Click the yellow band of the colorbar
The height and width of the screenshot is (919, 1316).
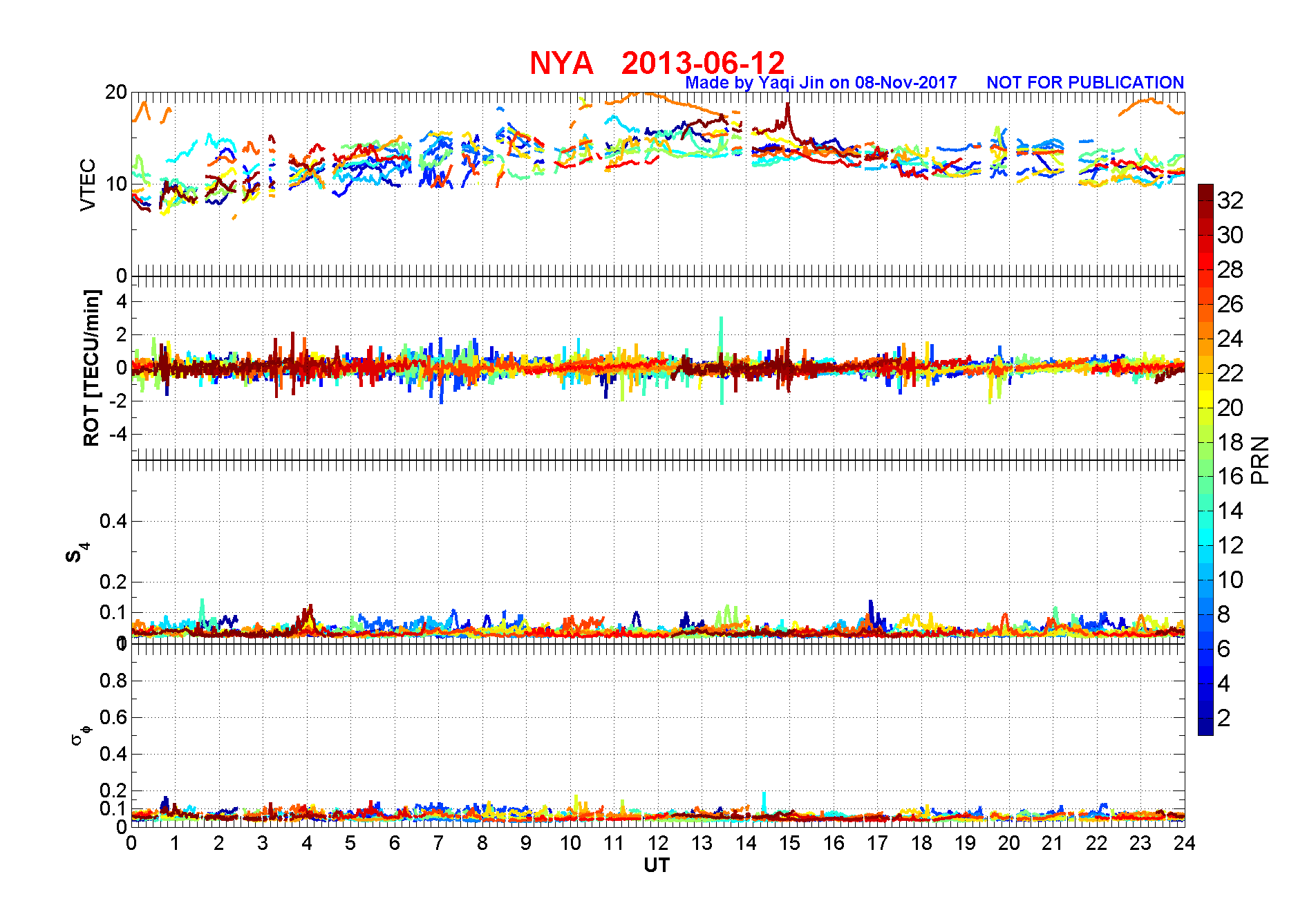(x=1205, y=399)
